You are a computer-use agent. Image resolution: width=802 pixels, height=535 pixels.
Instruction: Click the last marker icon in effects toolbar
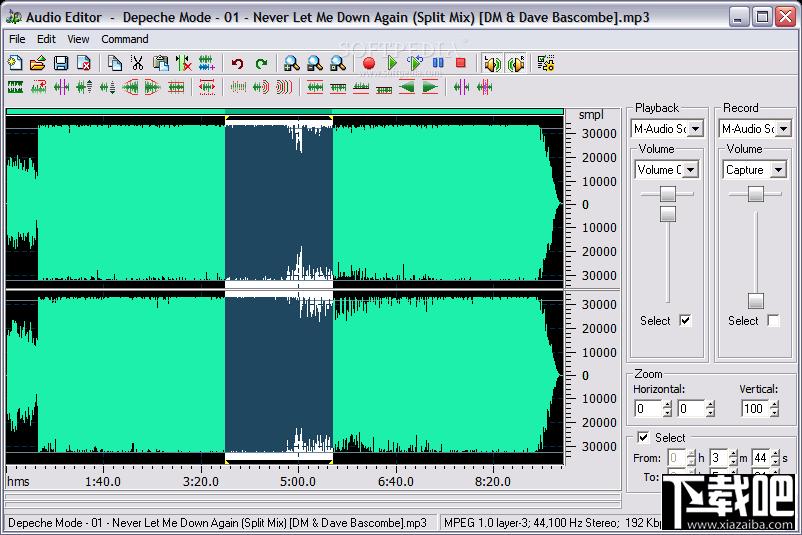click(484, 87)
